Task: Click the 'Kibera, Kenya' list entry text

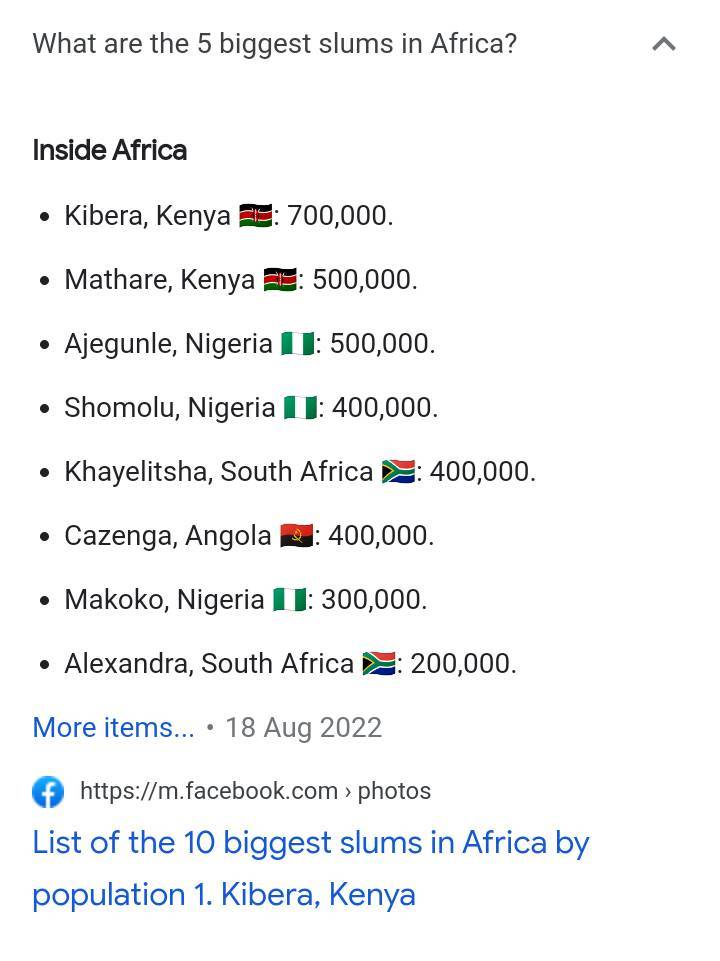Action: pyautogui.click(x=147, y=216)
